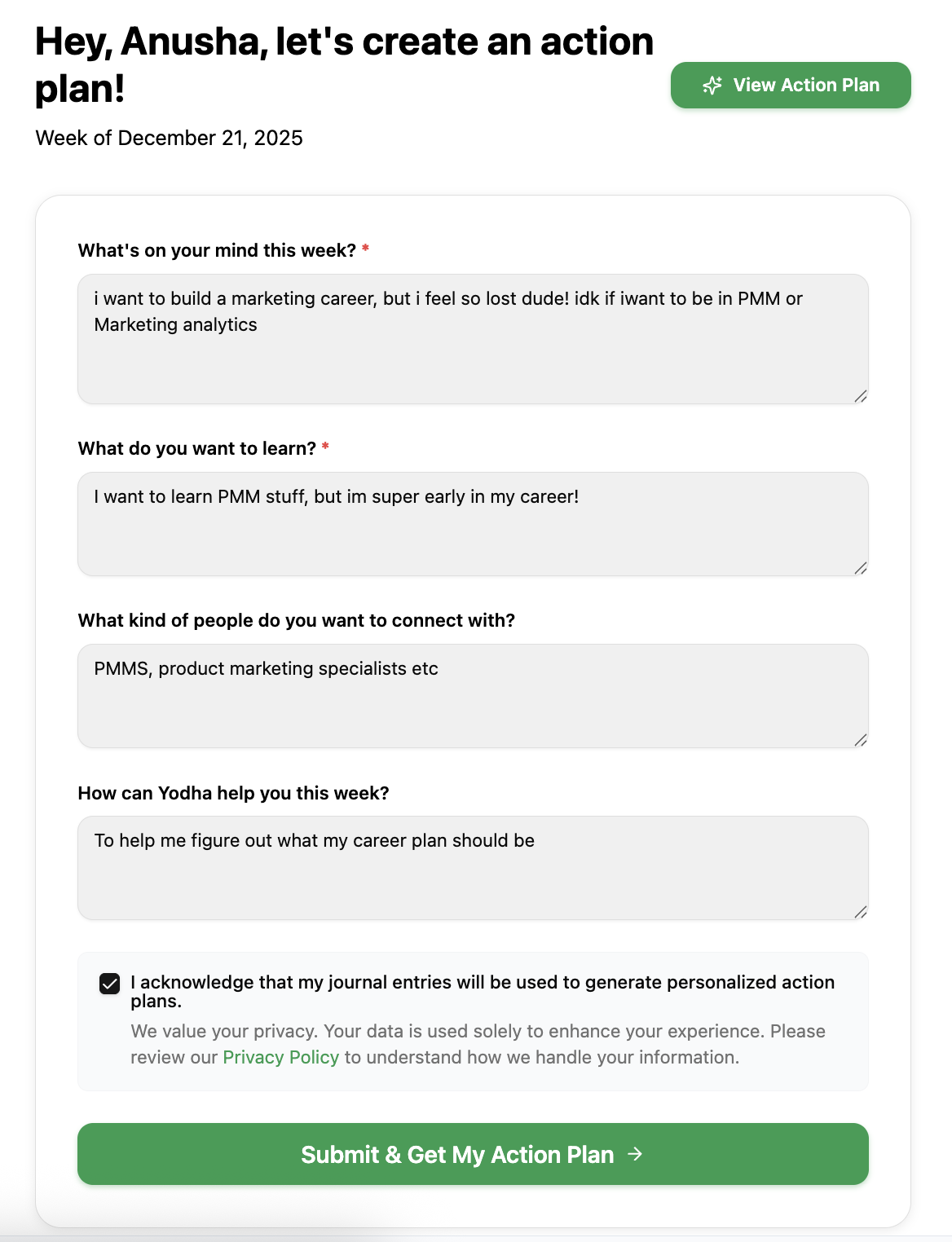Viewport: 952px width, 1242px height.
Task: Select the 'people to connect with' text area
Action: pos(473,696)
